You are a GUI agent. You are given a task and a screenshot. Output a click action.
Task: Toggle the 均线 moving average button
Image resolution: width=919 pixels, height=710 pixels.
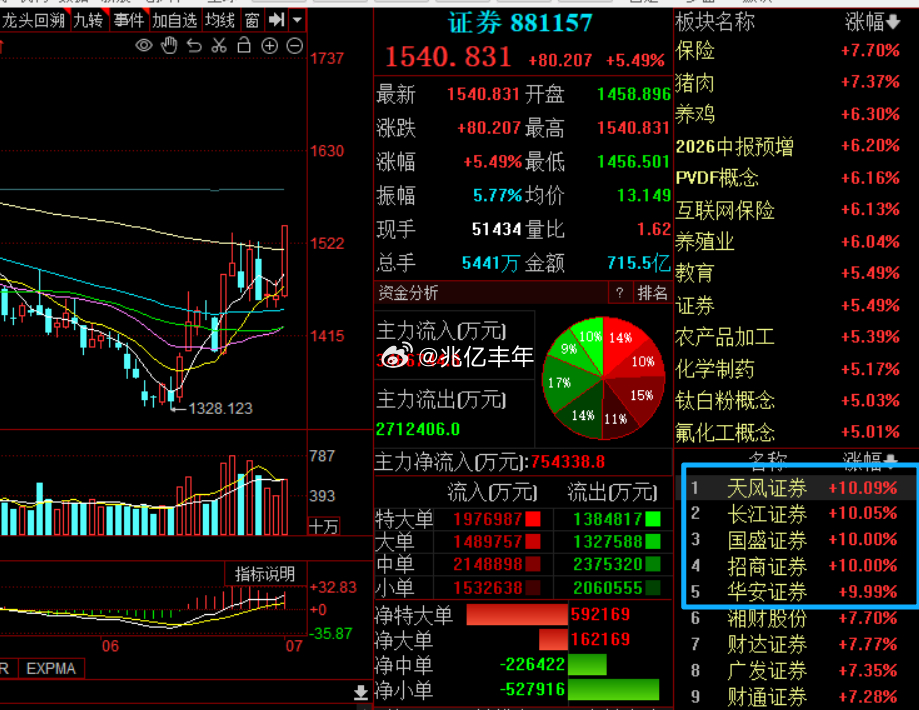220,21
